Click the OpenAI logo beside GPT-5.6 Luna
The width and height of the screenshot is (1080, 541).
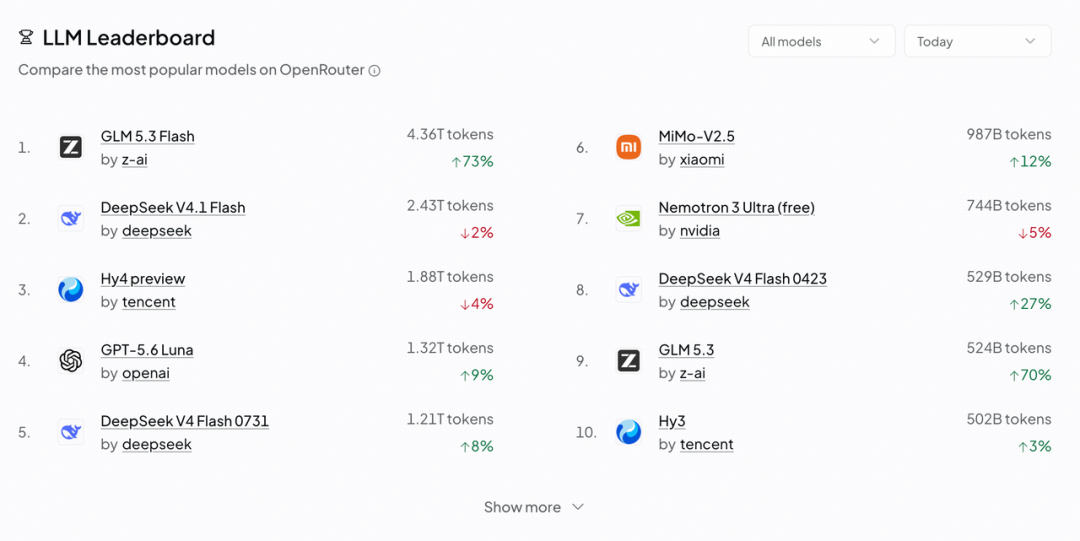70,360
